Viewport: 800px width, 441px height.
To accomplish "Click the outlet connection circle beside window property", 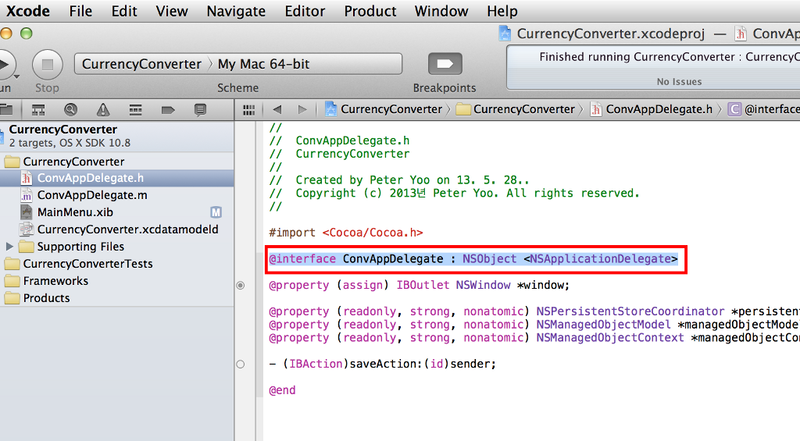I will (x=240, y=286).
